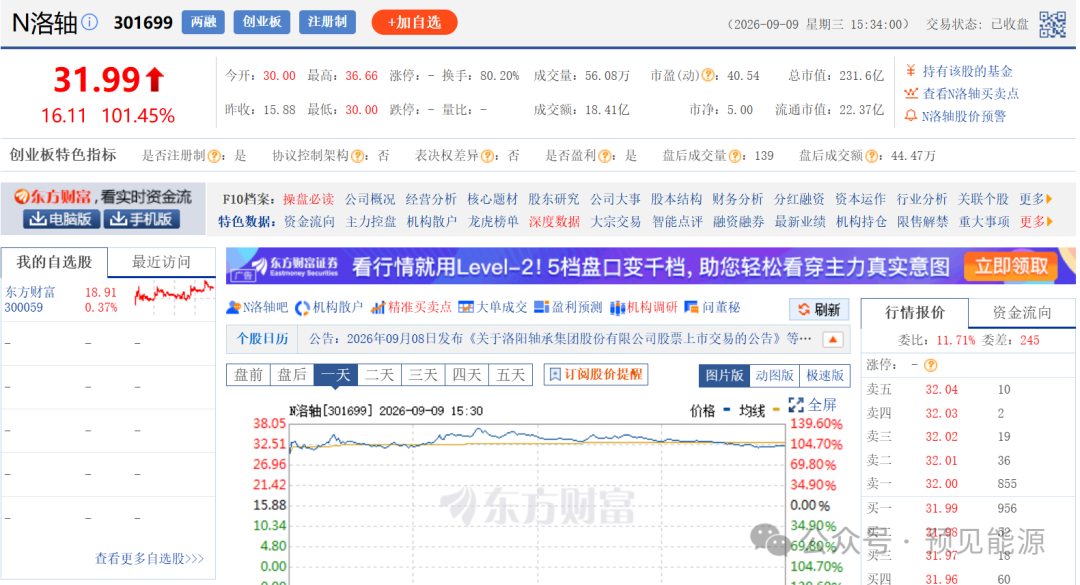
Task: Open 行情报价 panel tab
Action: coord(915,313)
